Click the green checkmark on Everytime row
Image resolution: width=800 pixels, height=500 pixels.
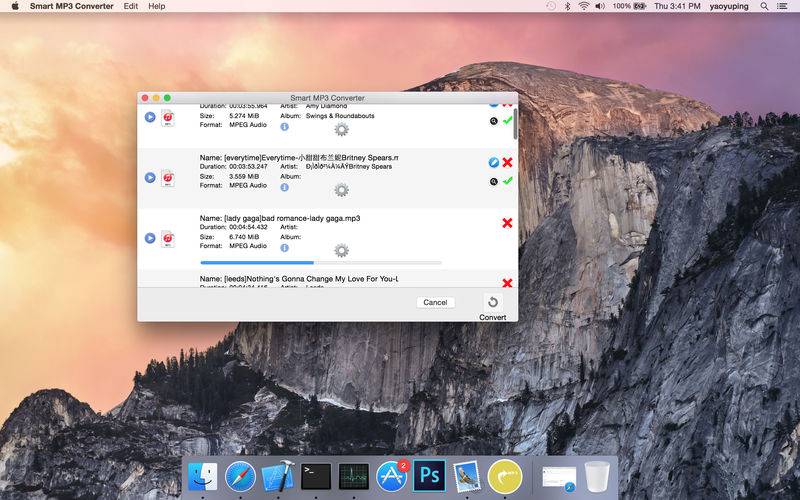click(508, 181)
